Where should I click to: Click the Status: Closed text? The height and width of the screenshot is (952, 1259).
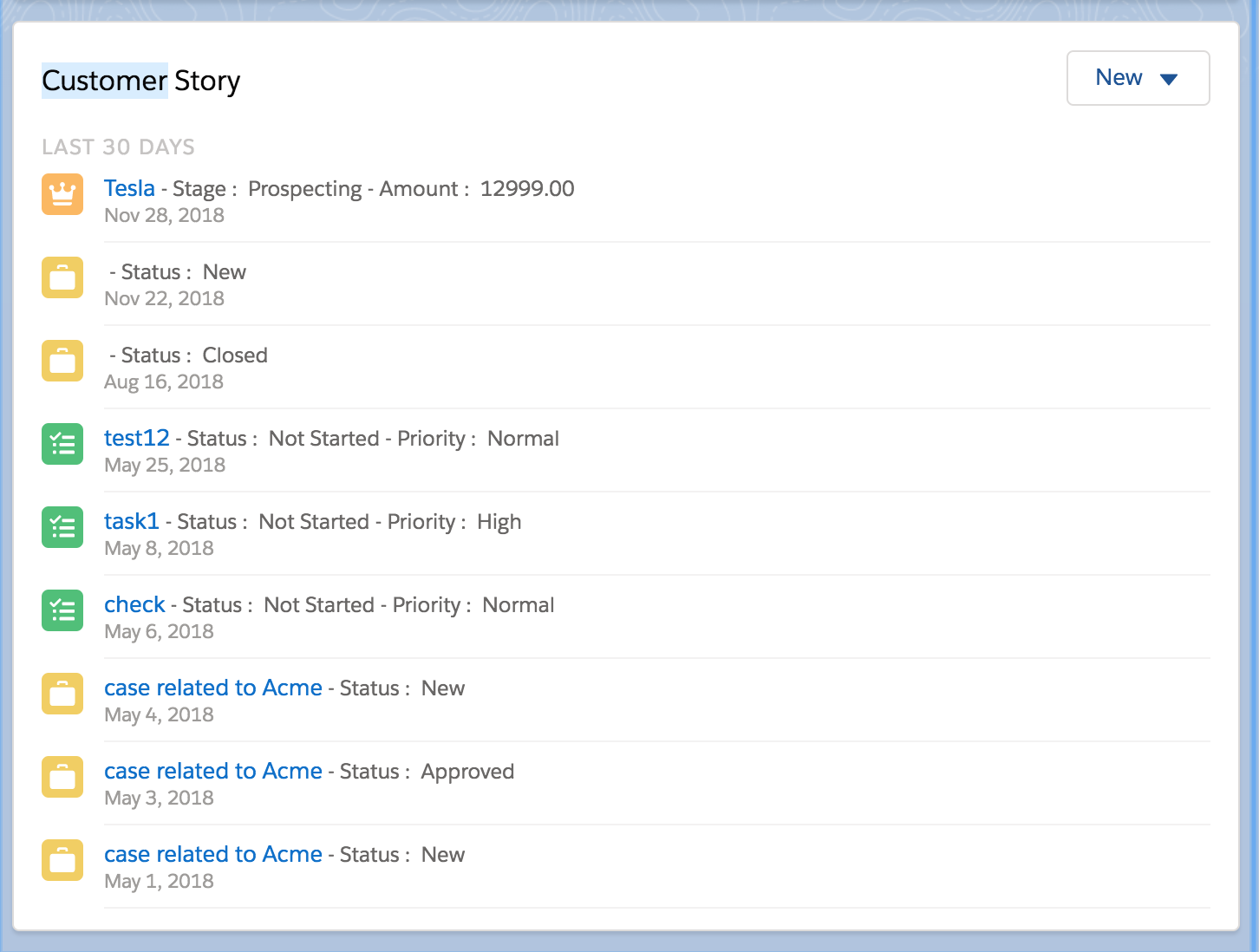click(194, 355)
